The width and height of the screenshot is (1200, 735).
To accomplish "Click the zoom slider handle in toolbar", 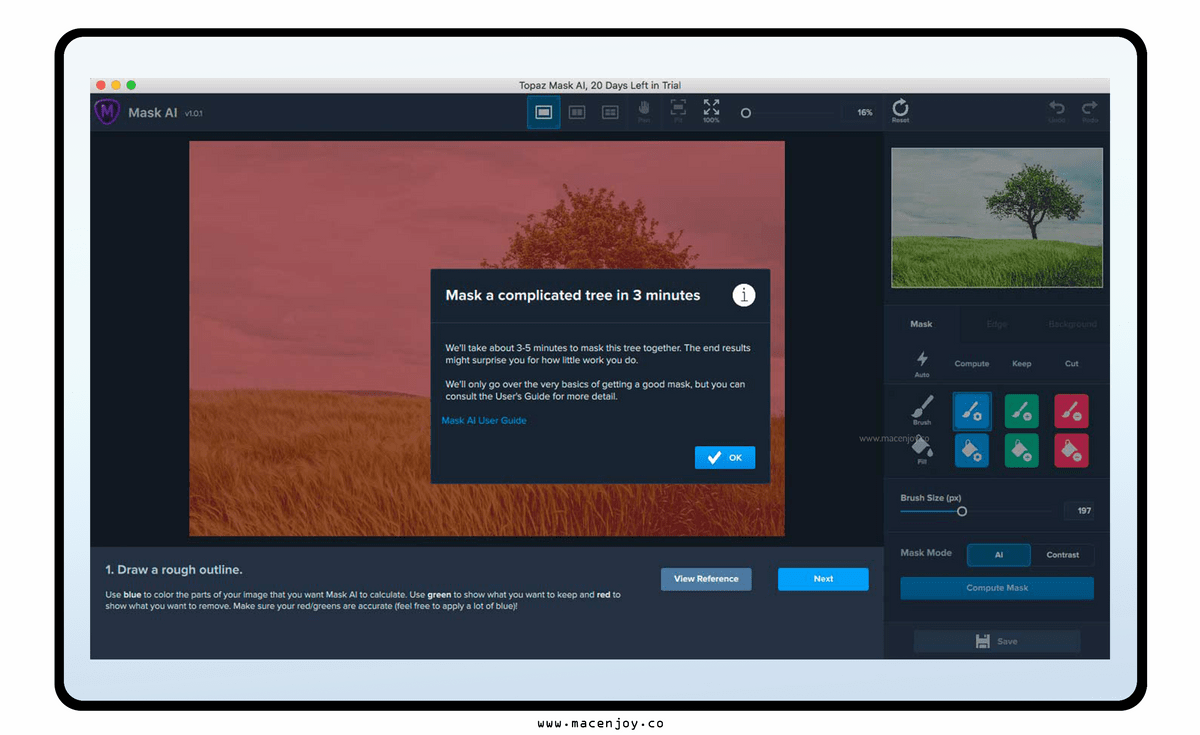I will click(x=745, y=113).
